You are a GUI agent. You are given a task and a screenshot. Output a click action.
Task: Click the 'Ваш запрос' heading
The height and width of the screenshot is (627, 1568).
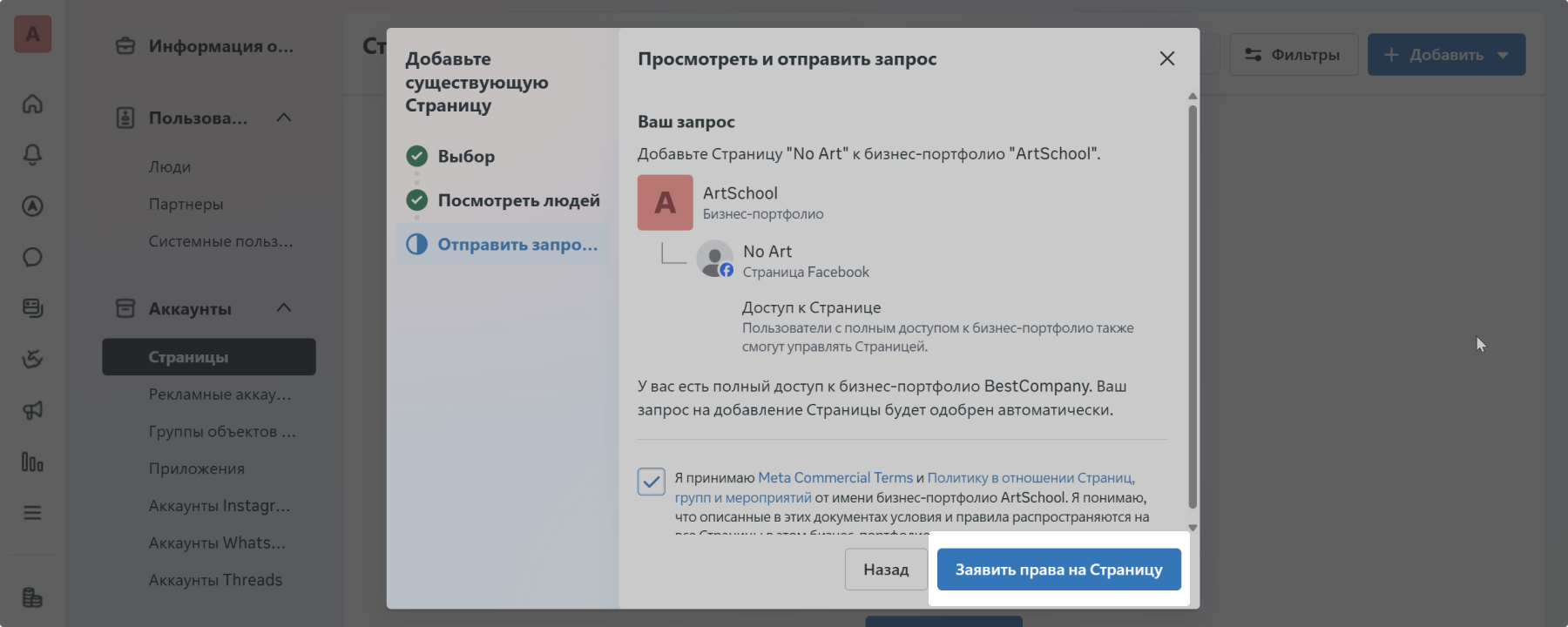tap(686, 122)
